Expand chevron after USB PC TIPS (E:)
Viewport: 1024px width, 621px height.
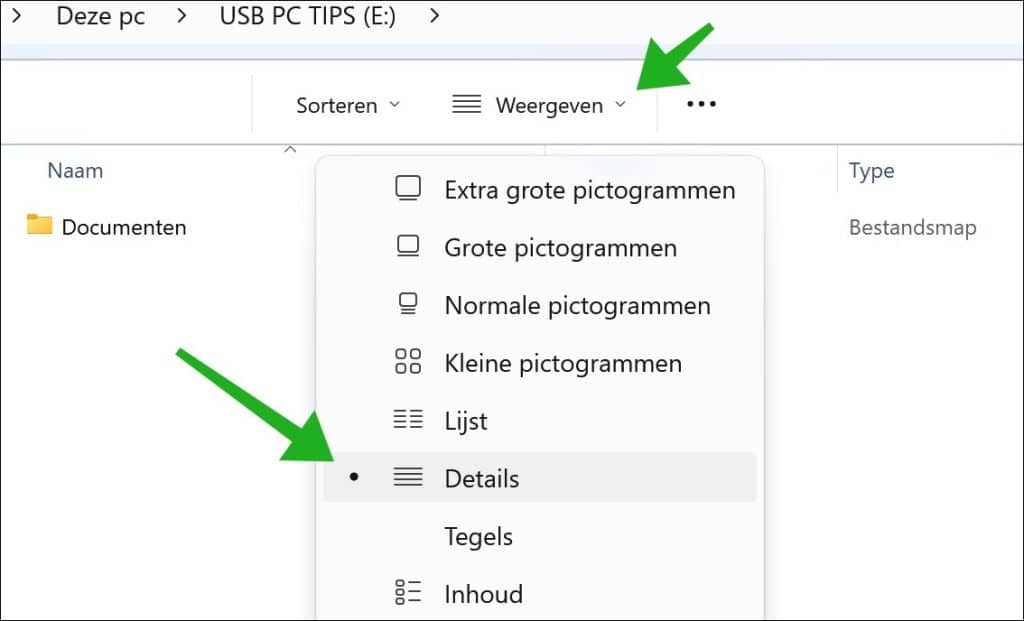(434, 16)
